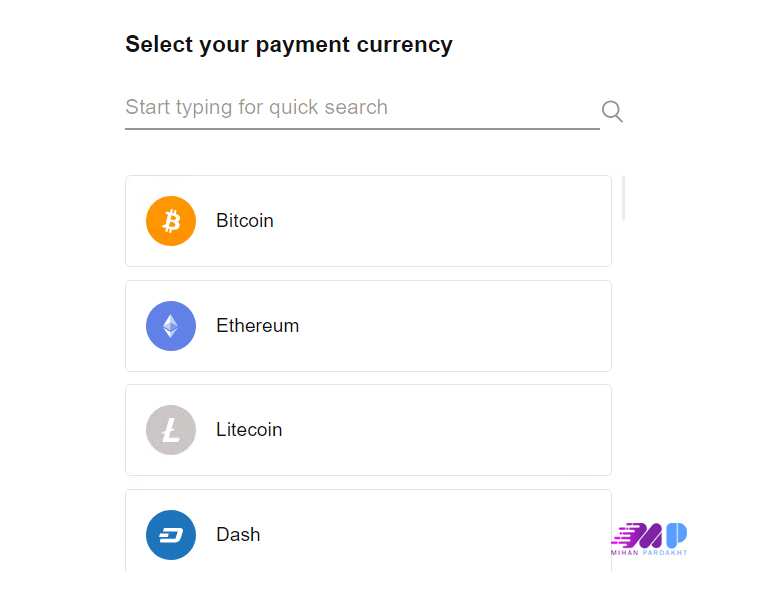Click the underline beneath the search field

tap(362, 129)
